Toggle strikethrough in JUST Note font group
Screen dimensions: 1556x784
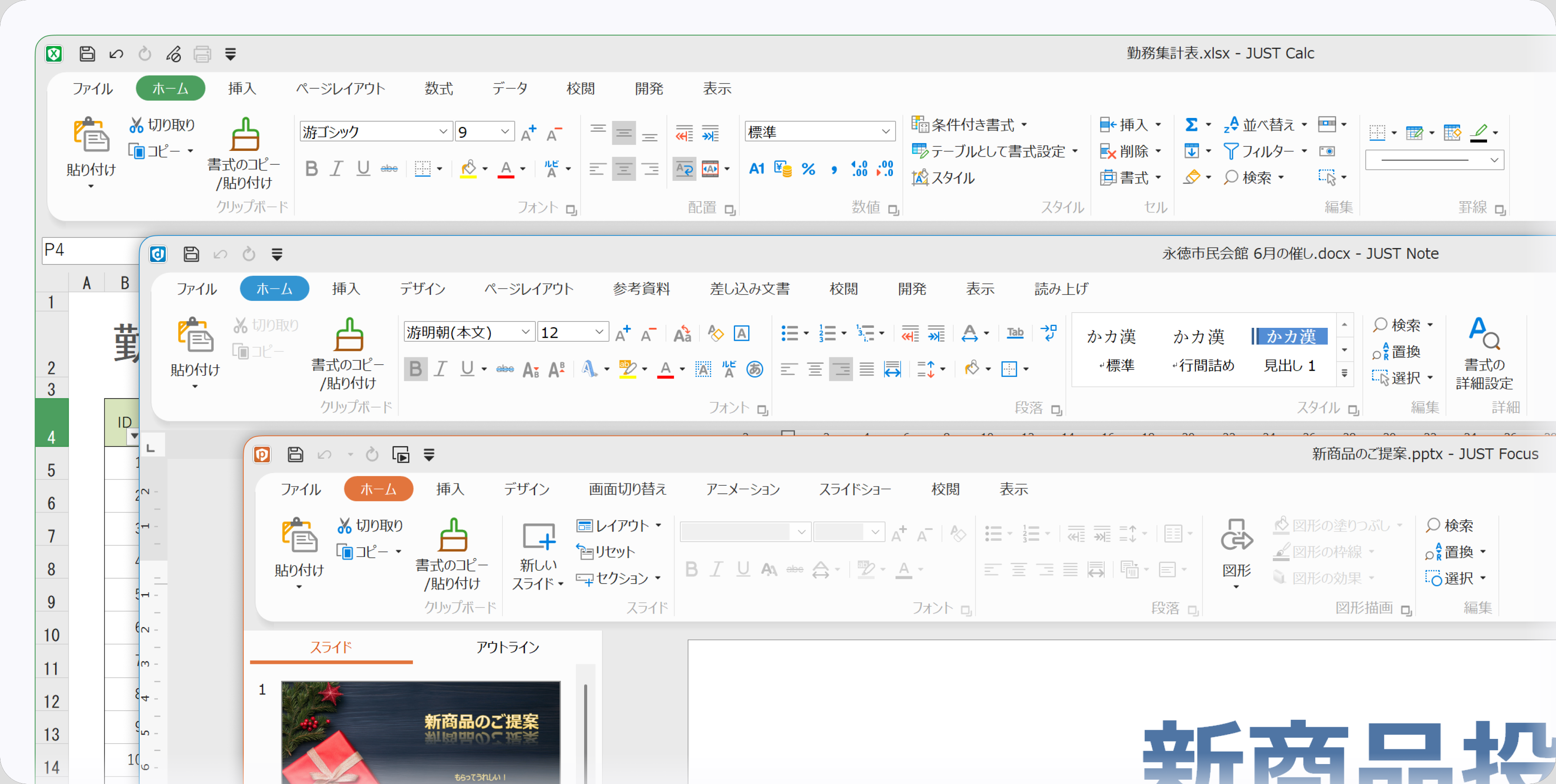coord(505,369)
